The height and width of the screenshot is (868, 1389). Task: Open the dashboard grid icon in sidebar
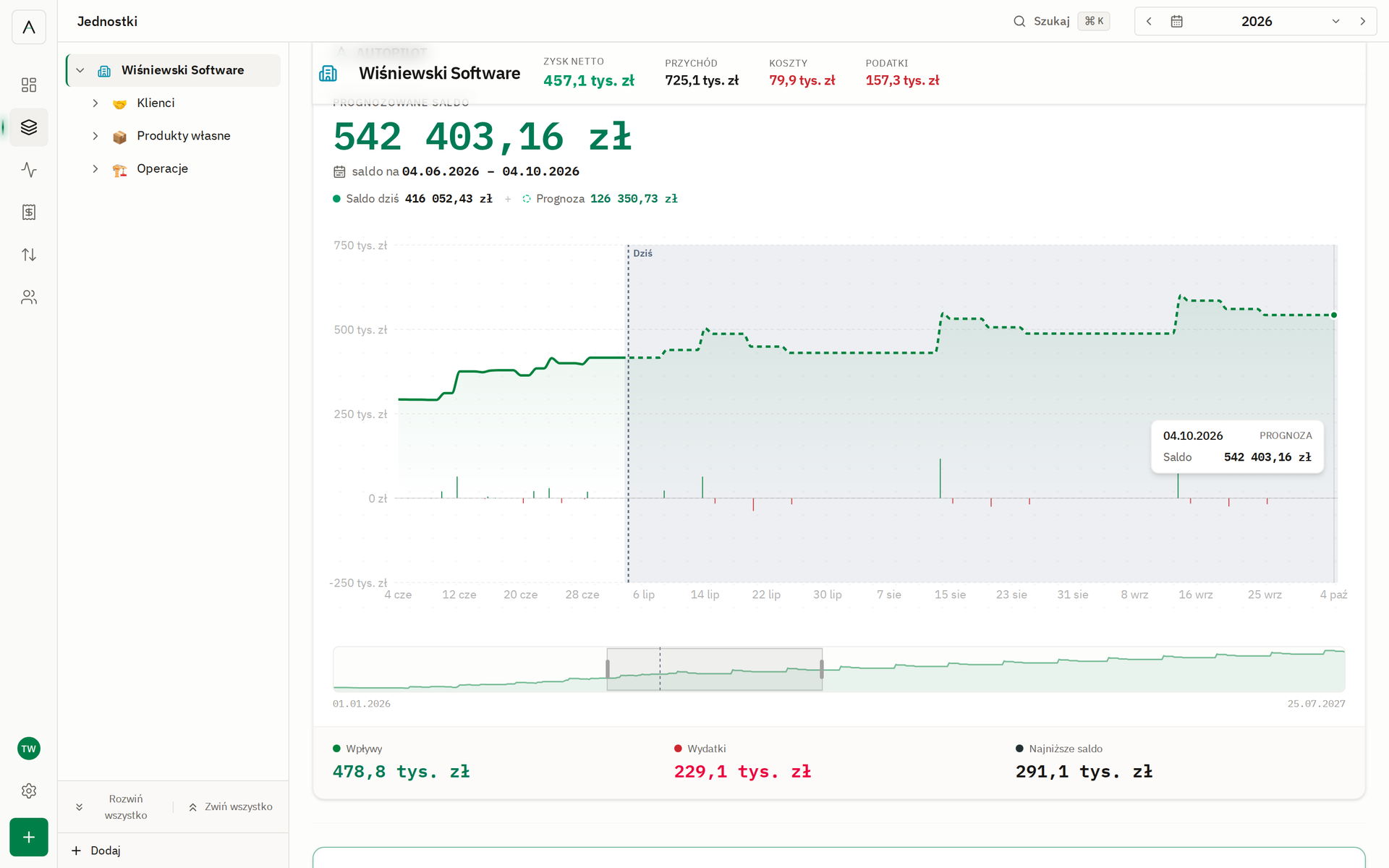pos(29,85)
